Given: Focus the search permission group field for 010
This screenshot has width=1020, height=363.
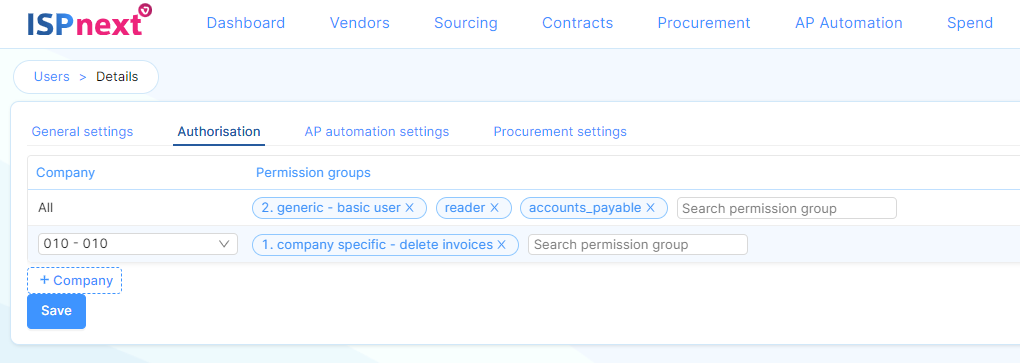Looking at the screenshot, I should point(638,245).
